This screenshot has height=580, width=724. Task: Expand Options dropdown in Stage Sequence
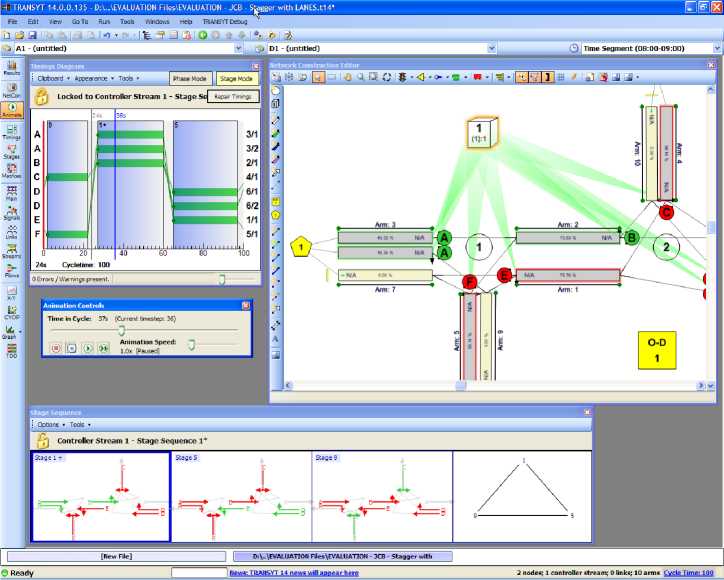[x=51, y=424]
